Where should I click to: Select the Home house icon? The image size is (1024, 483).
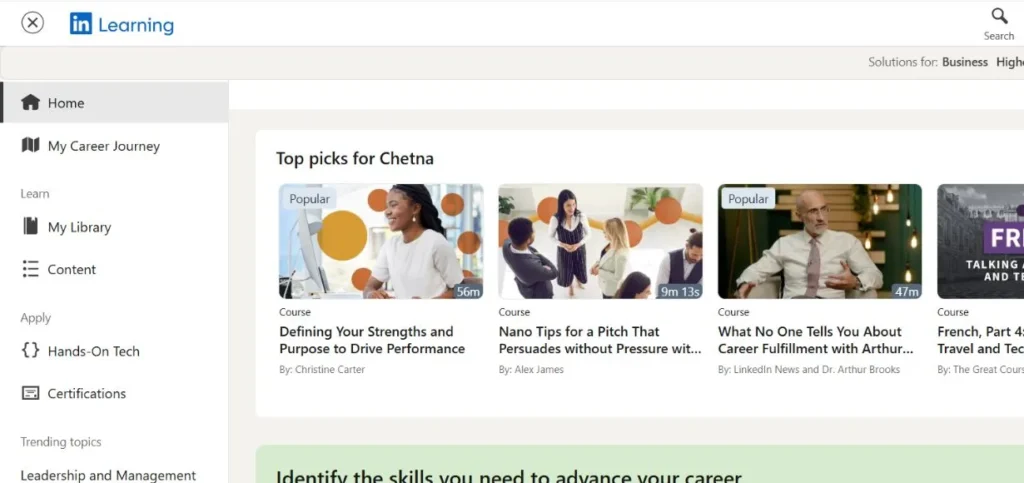click(x=31, y=102)
